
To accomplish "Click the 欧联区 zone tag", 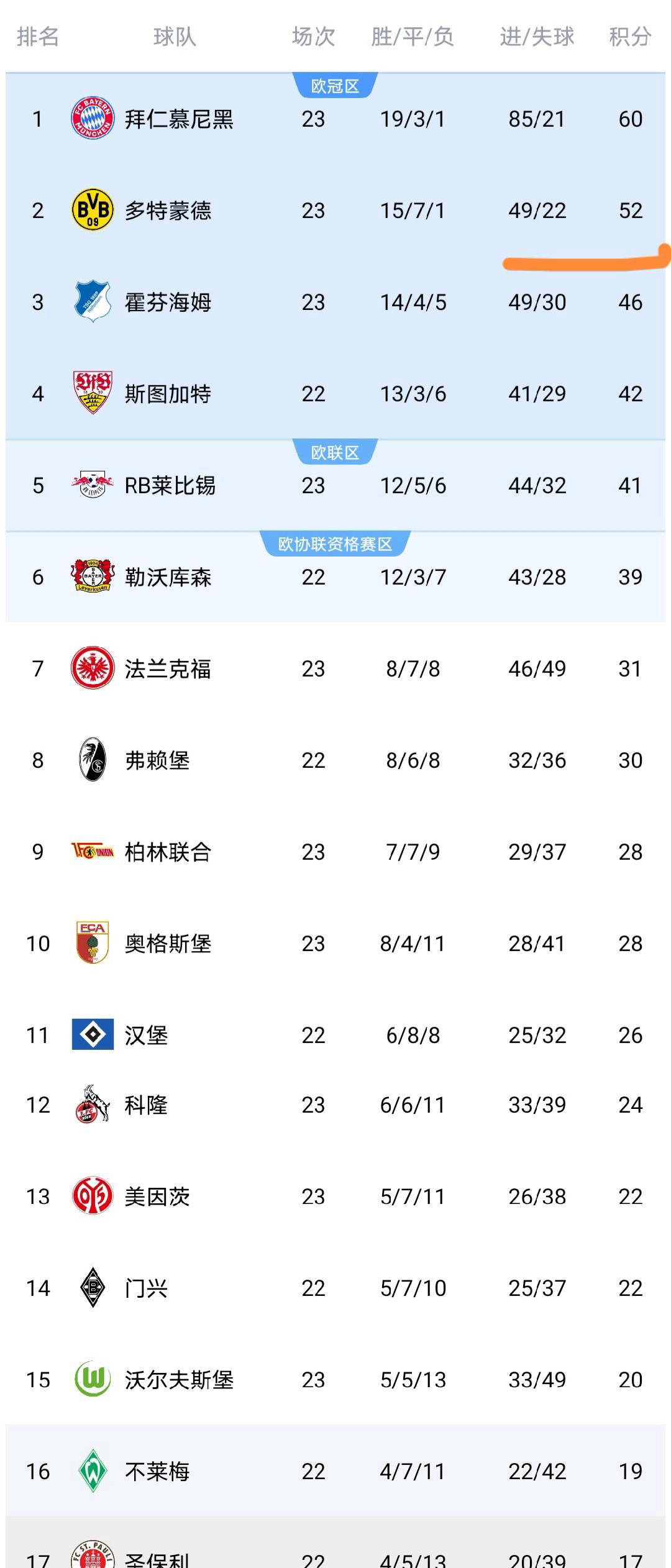I will (x=335, y=452).
